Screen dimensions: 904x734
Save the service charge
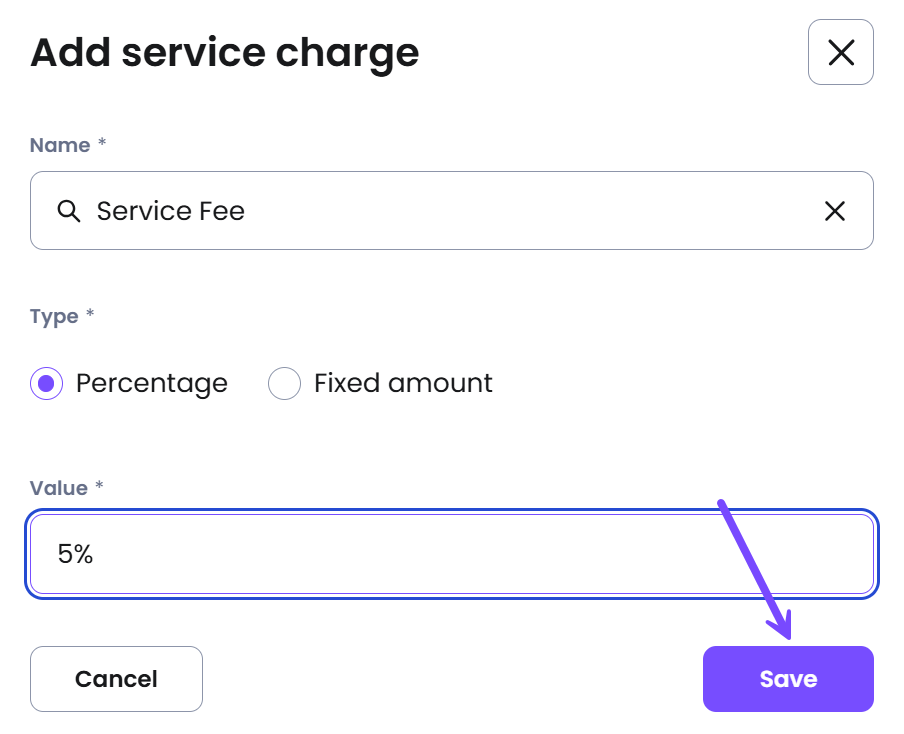(788, 679)
